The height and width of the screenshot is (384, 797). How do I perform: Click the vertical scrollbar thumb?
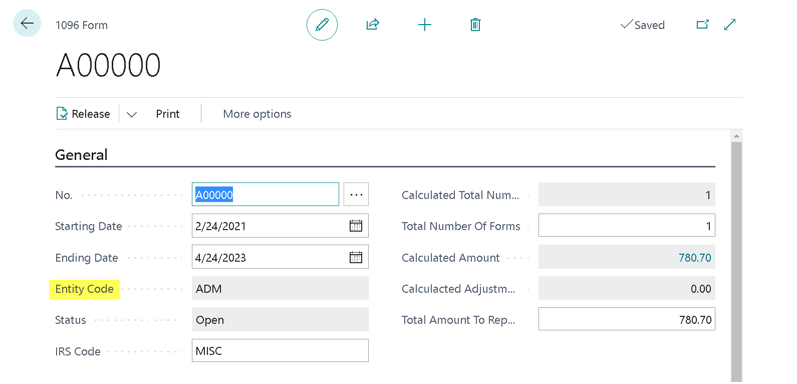pos(736,262)
